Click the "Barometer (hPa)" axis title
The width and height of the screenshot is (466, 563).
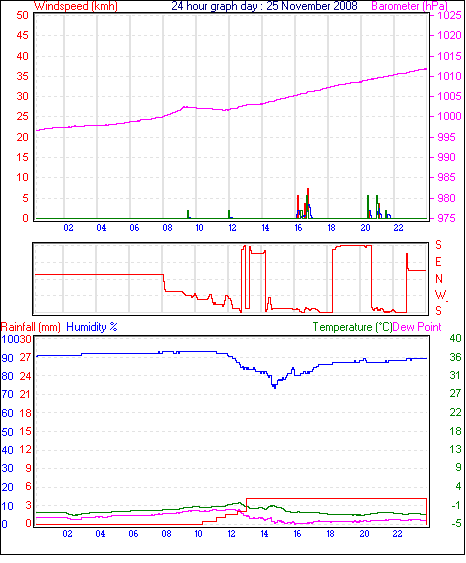click(x=409, y=6)
